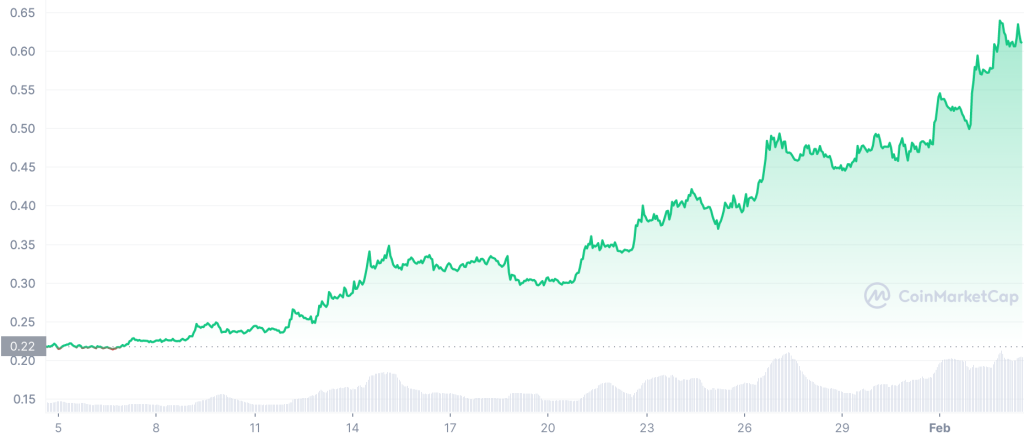Image resolution: width=1024 pixels, height=441 pixels.
Task: Click the 0.65 price axis label
Action: [x=23, y=12]
